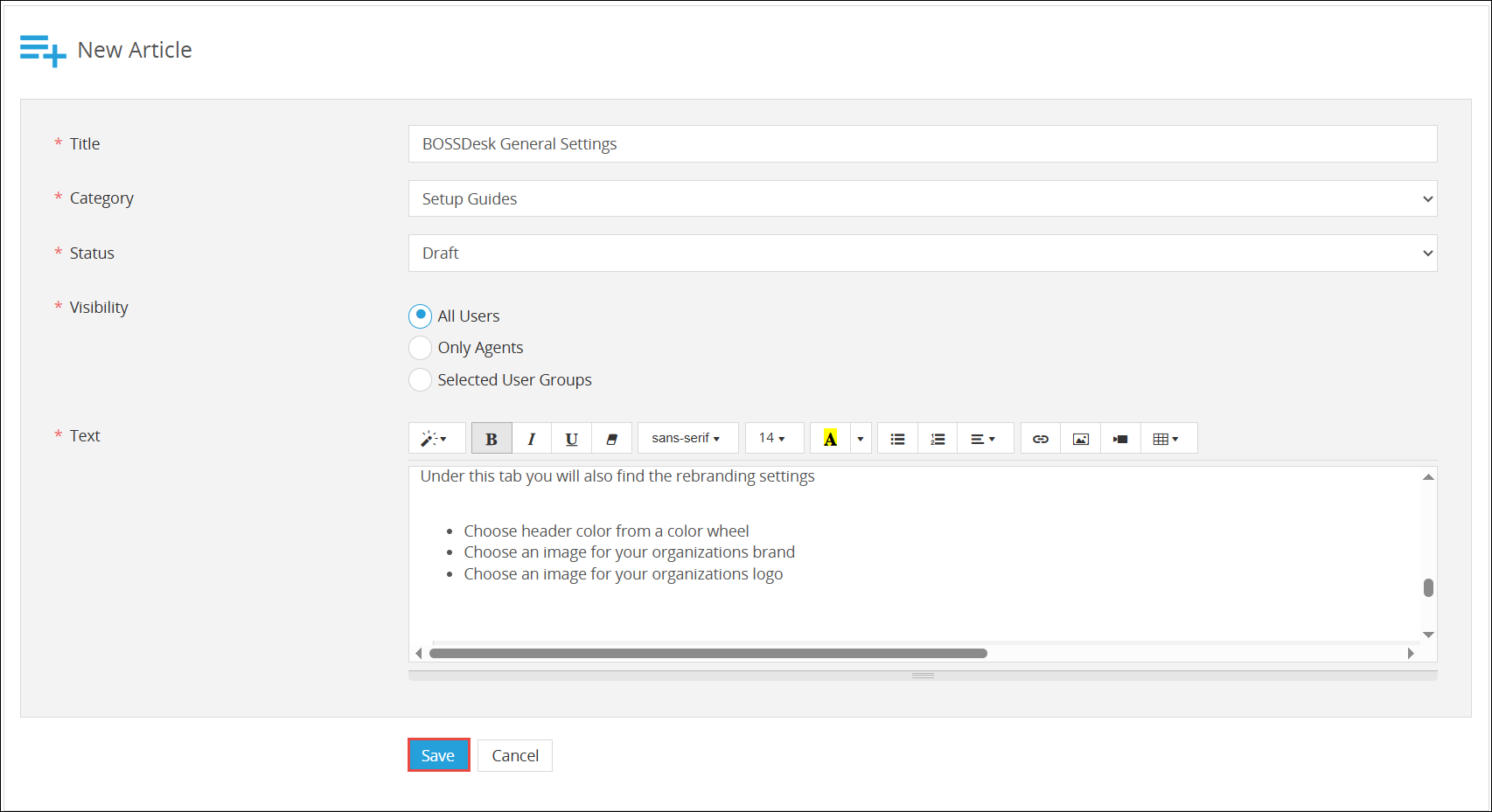The image size is (1492, 812).
Task: Apply the yellow highlighted A font color
Action: pyautogui.click(x=830, y=439)
